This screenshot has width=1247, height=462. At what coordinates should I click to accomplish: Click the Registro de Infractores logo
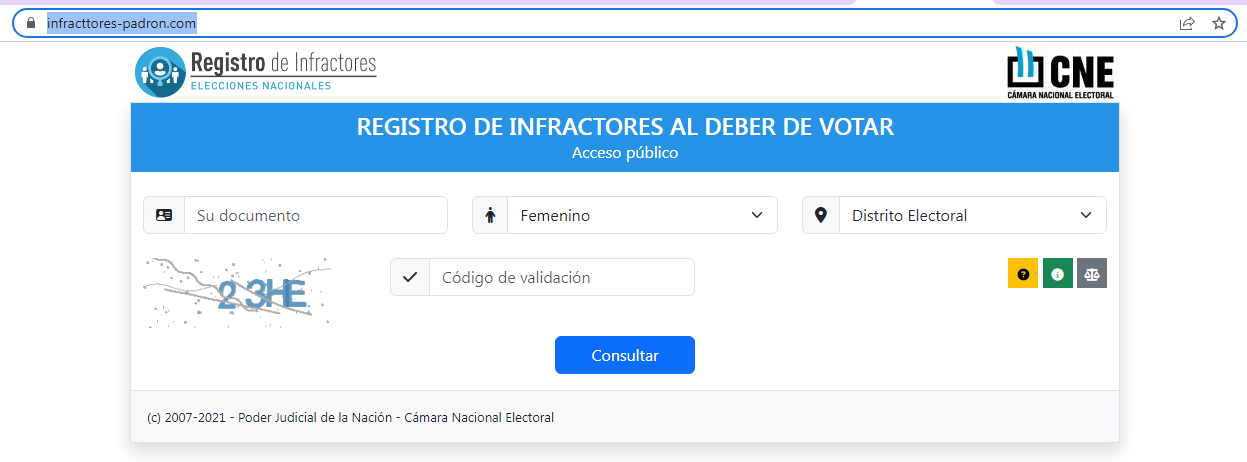click(x=256, y=72)
